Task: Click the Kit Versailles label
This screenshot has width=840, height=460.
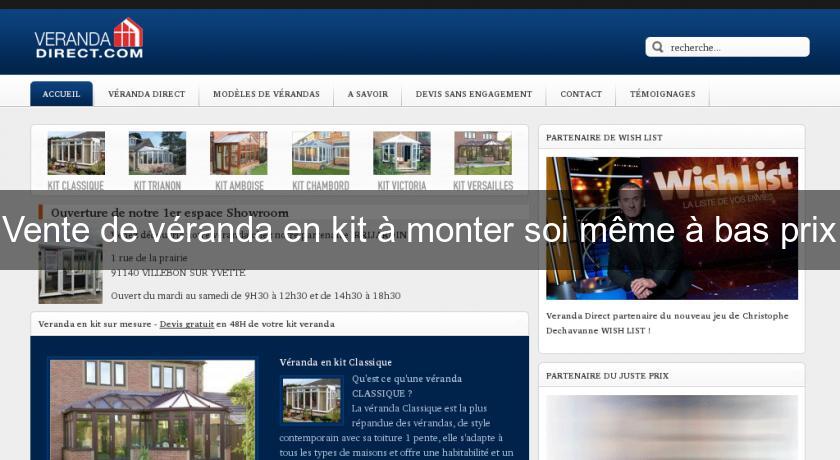Action: (483, 185)
